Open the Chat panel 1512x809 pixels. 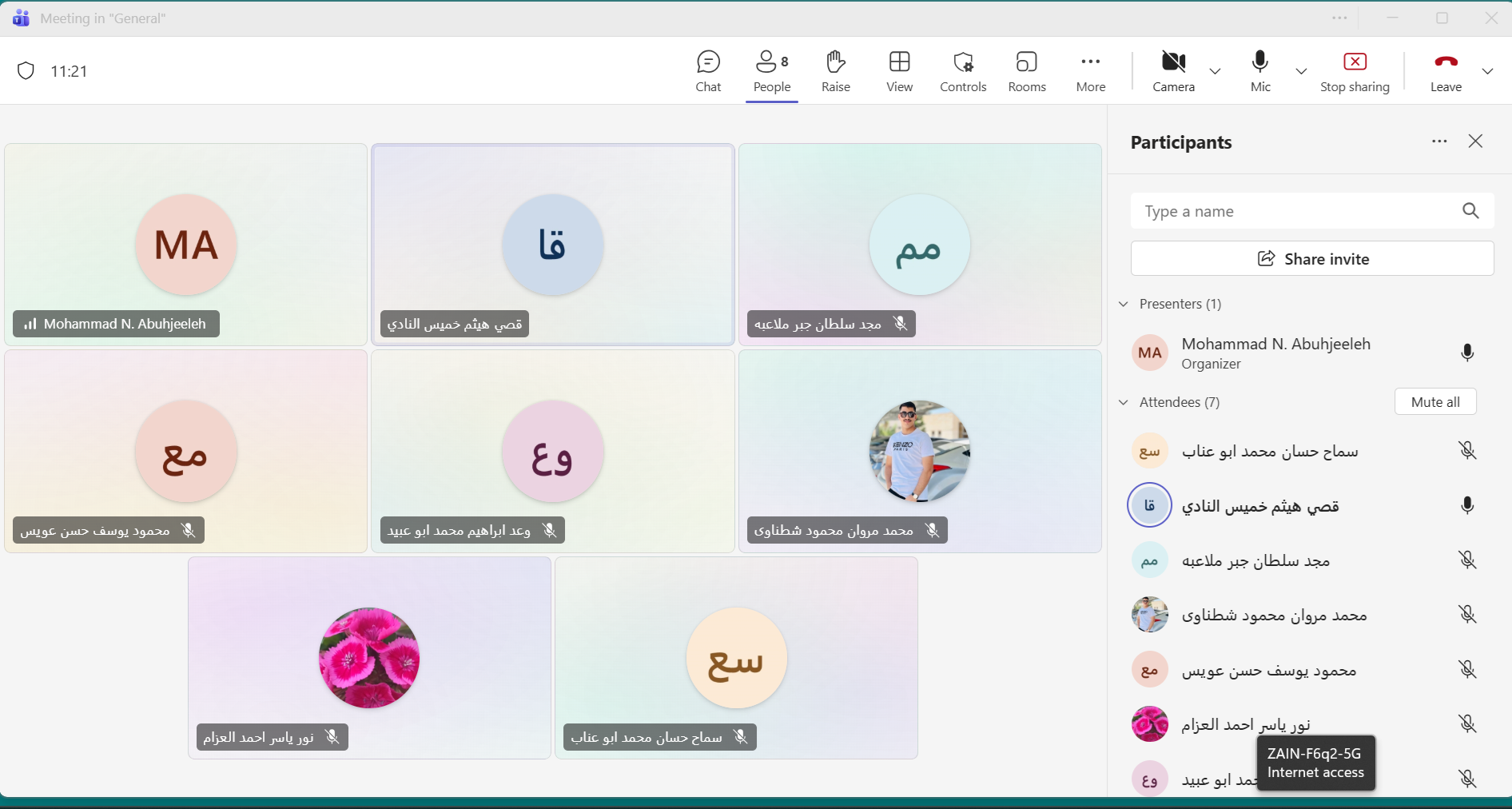tap(708, 72)
